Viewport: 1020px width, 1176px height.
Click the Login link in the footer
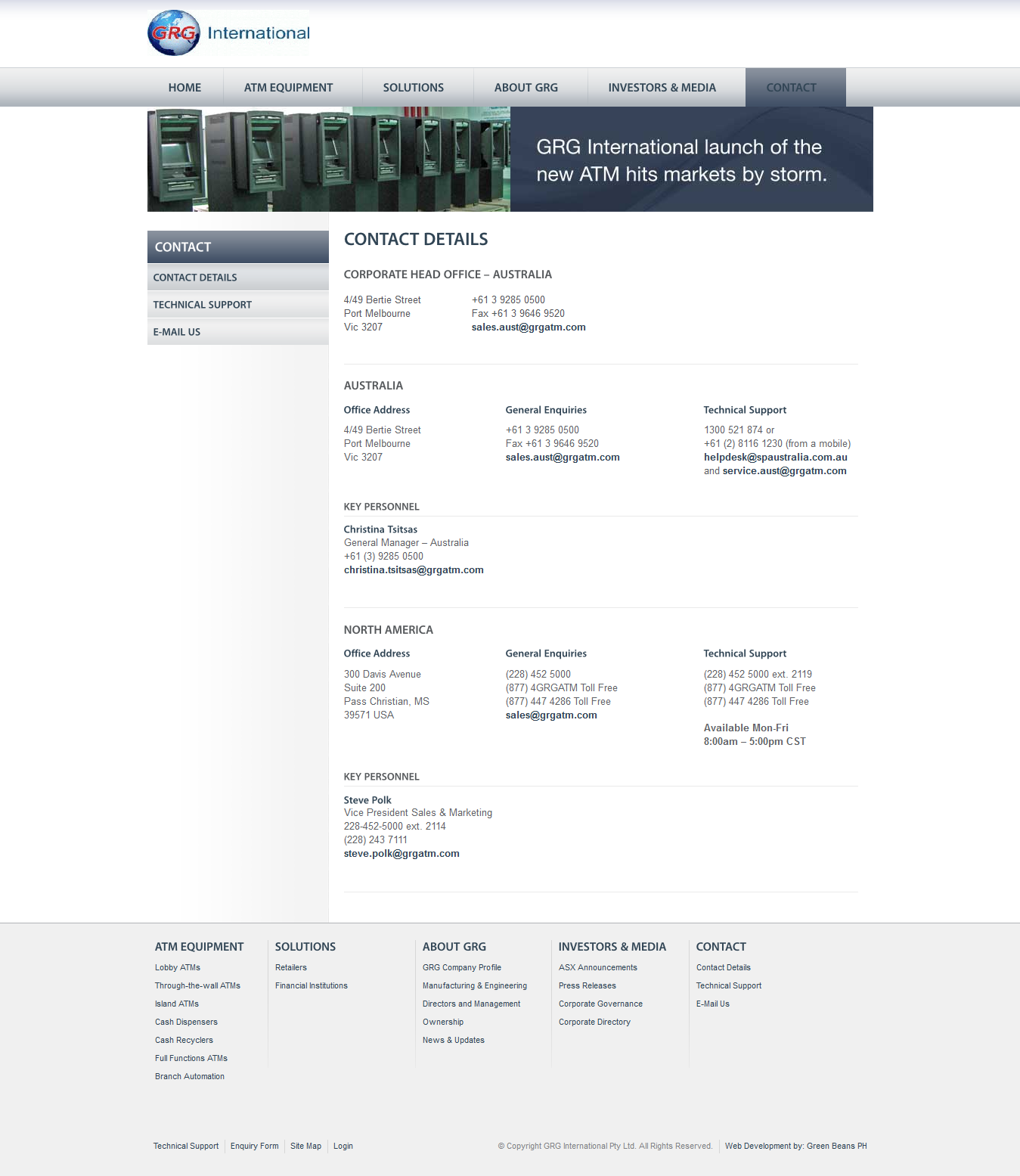point(343,1146)
